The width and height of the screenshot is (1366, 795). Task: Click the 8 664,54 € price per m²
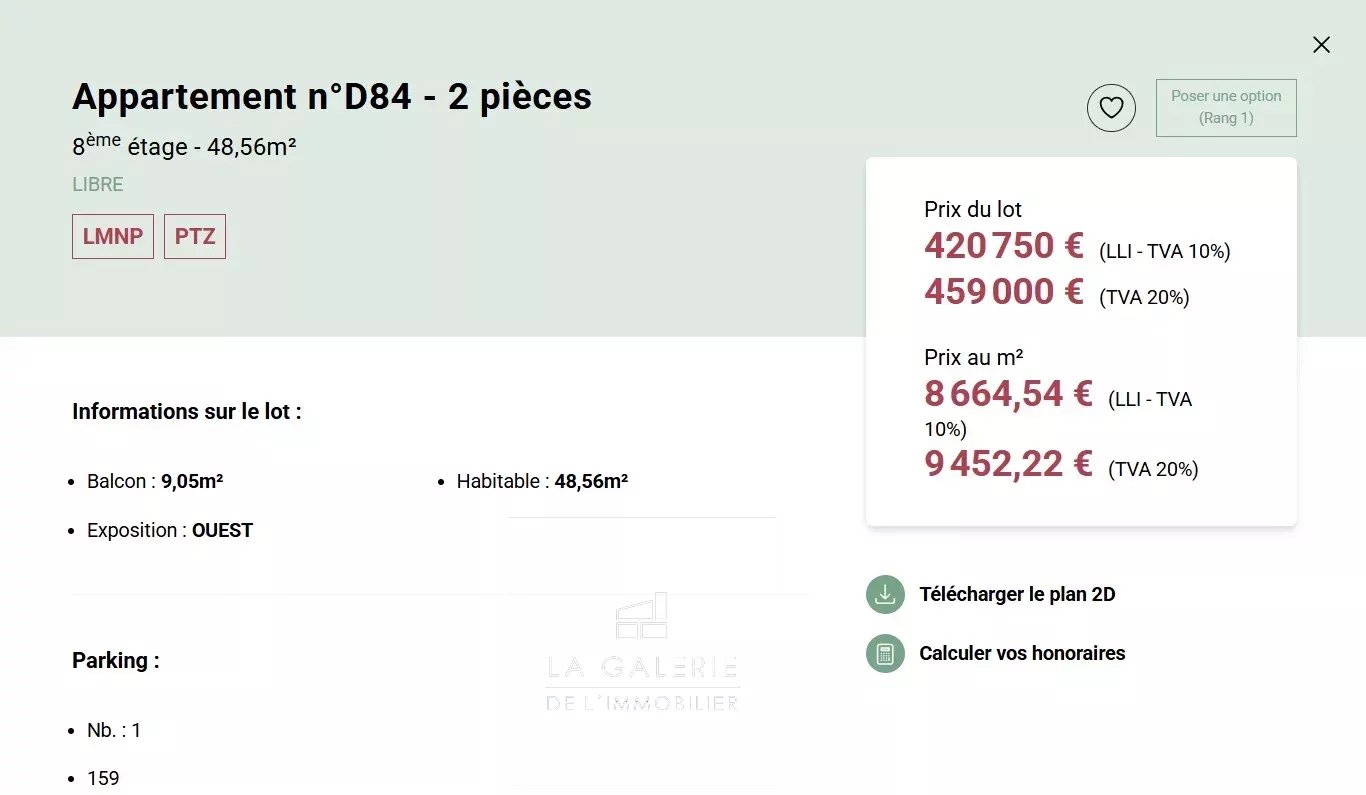click(1008, 394)
